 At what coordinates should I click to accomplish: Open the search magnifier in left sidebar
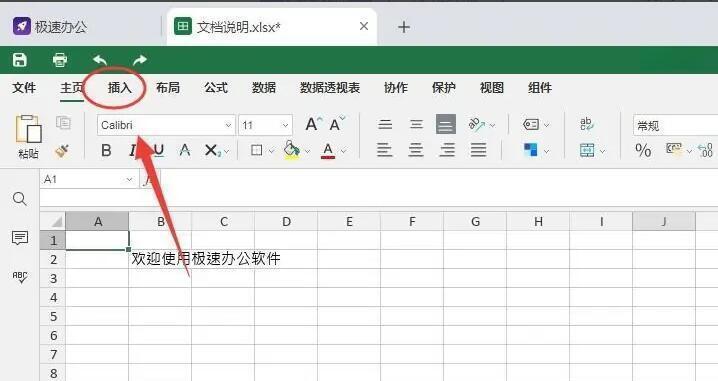(x=20, y=199)
